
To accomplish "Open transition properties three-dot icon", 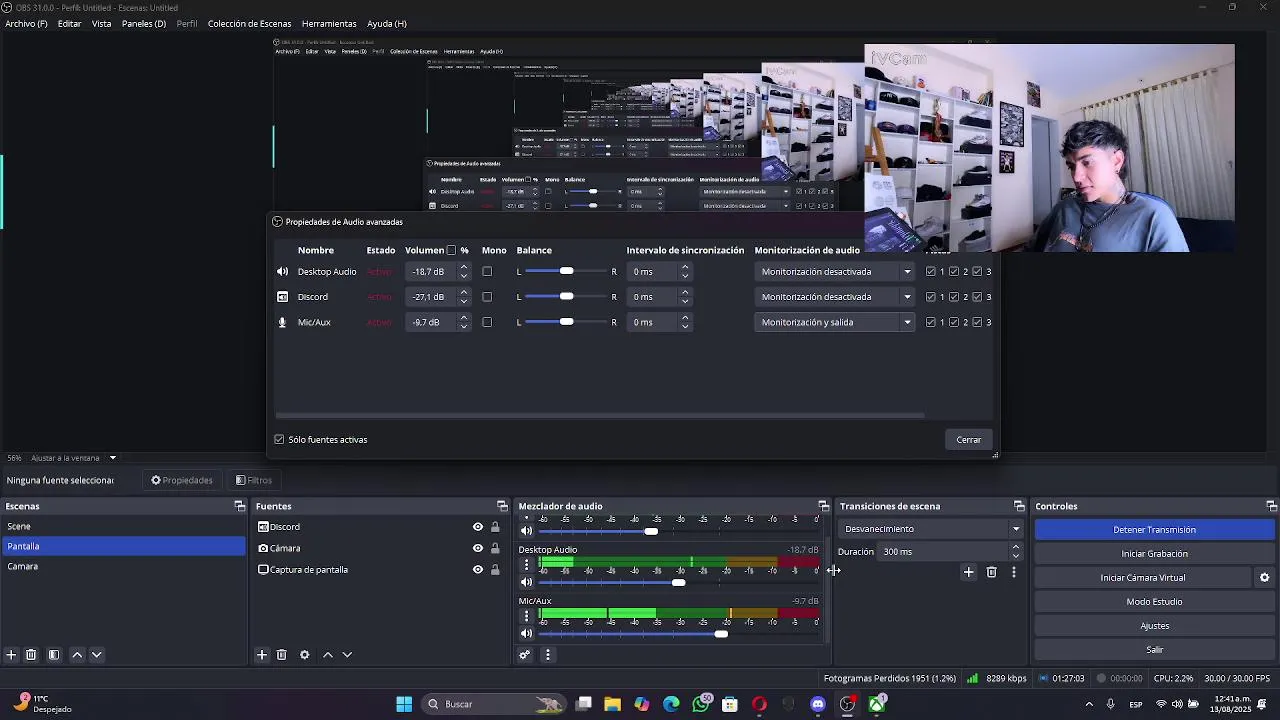I will [x=1014, y=572].
